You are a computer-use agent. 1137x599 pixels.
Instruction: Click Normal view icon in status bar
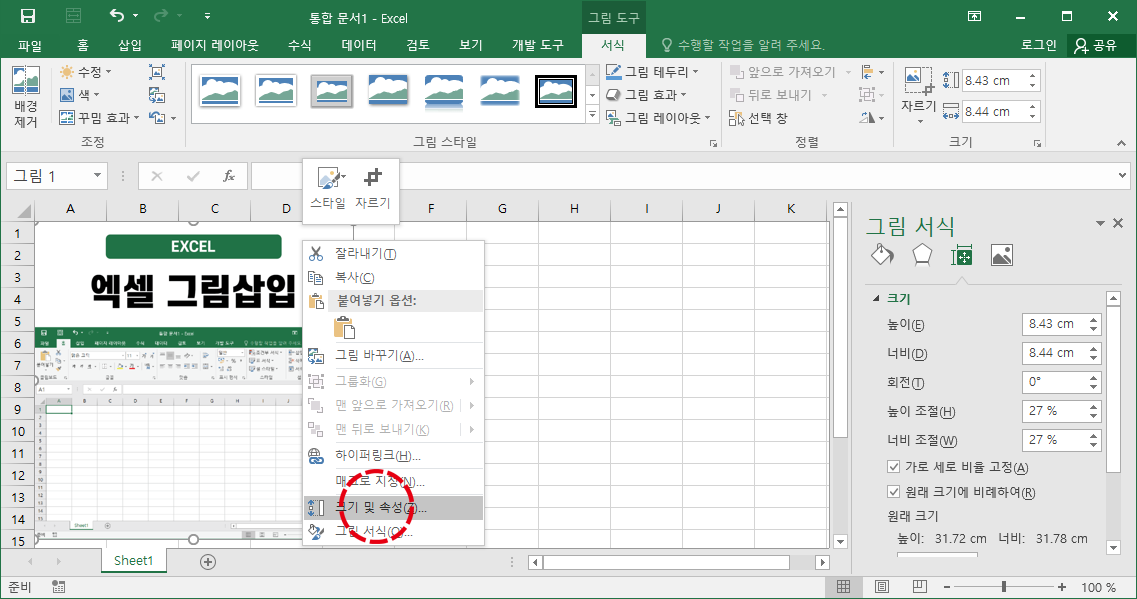point(843,587)
